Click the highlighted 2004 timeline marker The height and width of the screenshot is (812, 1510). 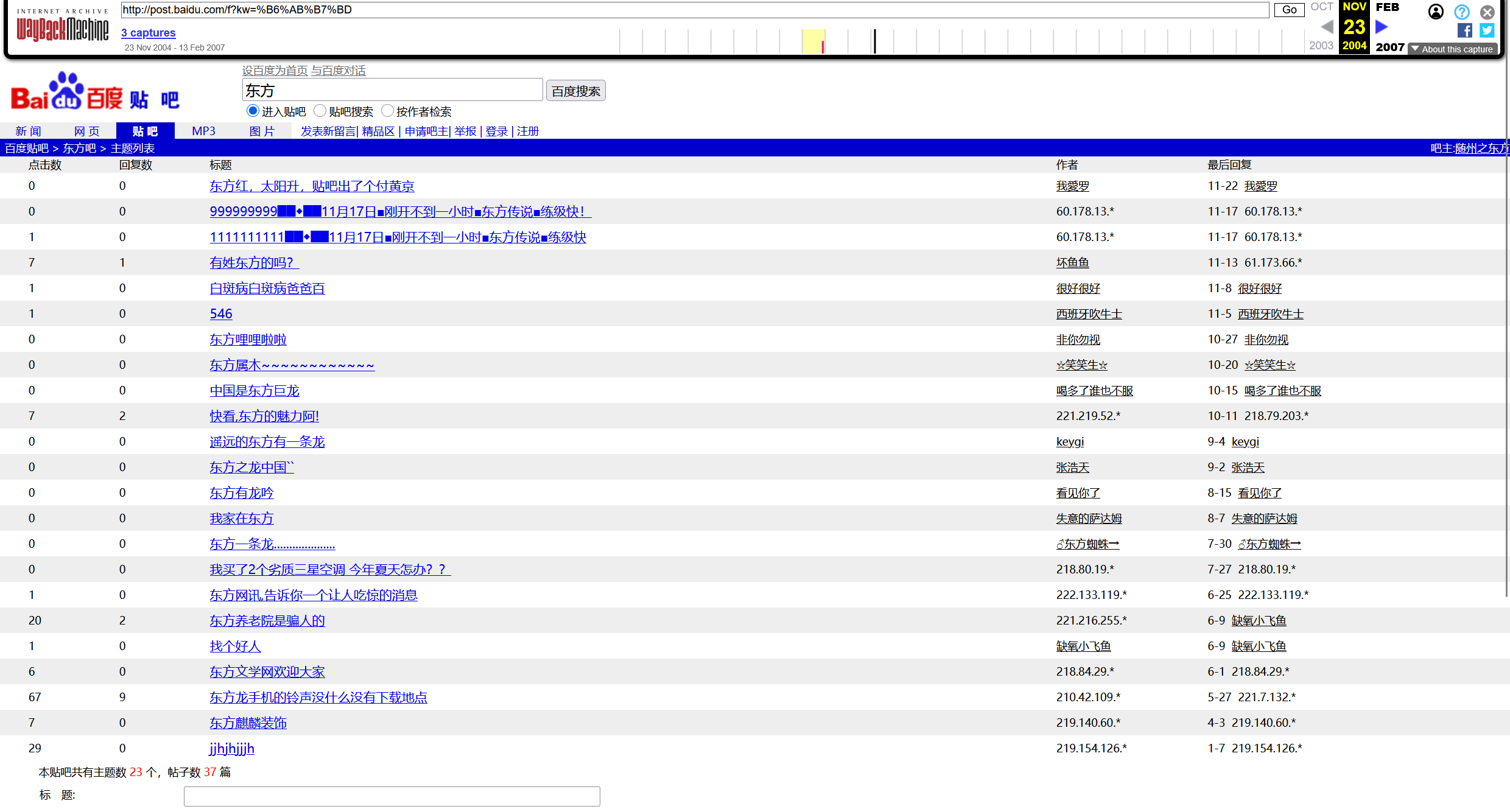pos(822,46)
